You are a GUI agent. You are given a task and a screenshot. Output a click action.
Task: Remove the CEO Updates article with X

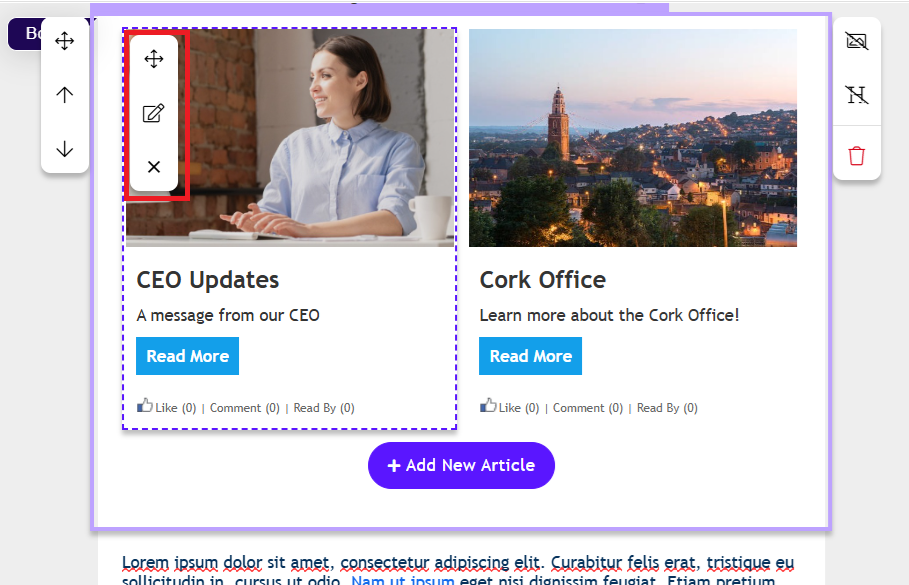154,167
